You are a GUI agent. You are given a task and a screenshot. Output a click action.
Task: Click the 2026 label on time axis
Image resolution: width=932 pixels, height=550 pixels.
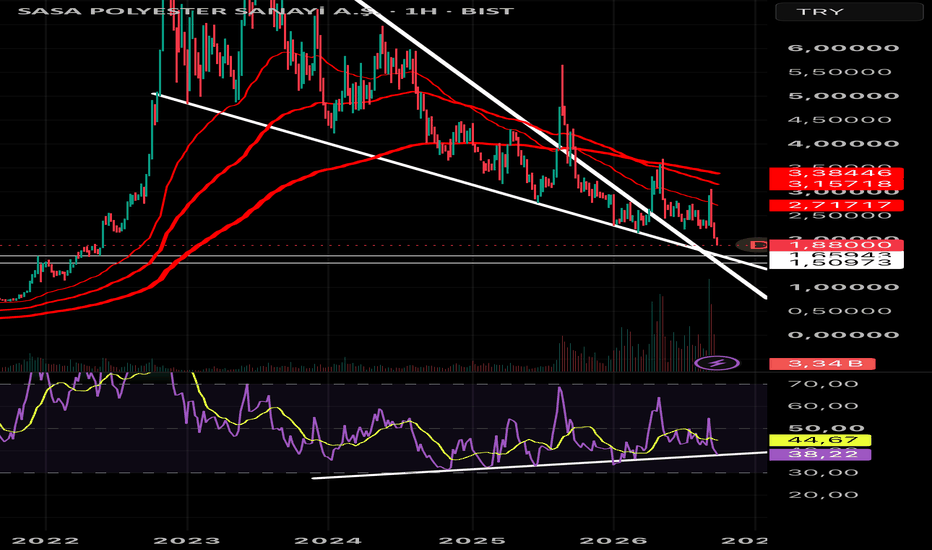tap(613, 540)
